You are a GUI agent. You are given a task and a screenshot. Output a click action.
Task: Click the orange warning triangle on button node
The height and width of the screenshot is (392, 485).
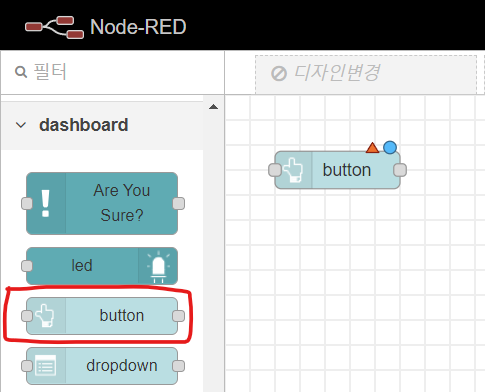(372, 148)
